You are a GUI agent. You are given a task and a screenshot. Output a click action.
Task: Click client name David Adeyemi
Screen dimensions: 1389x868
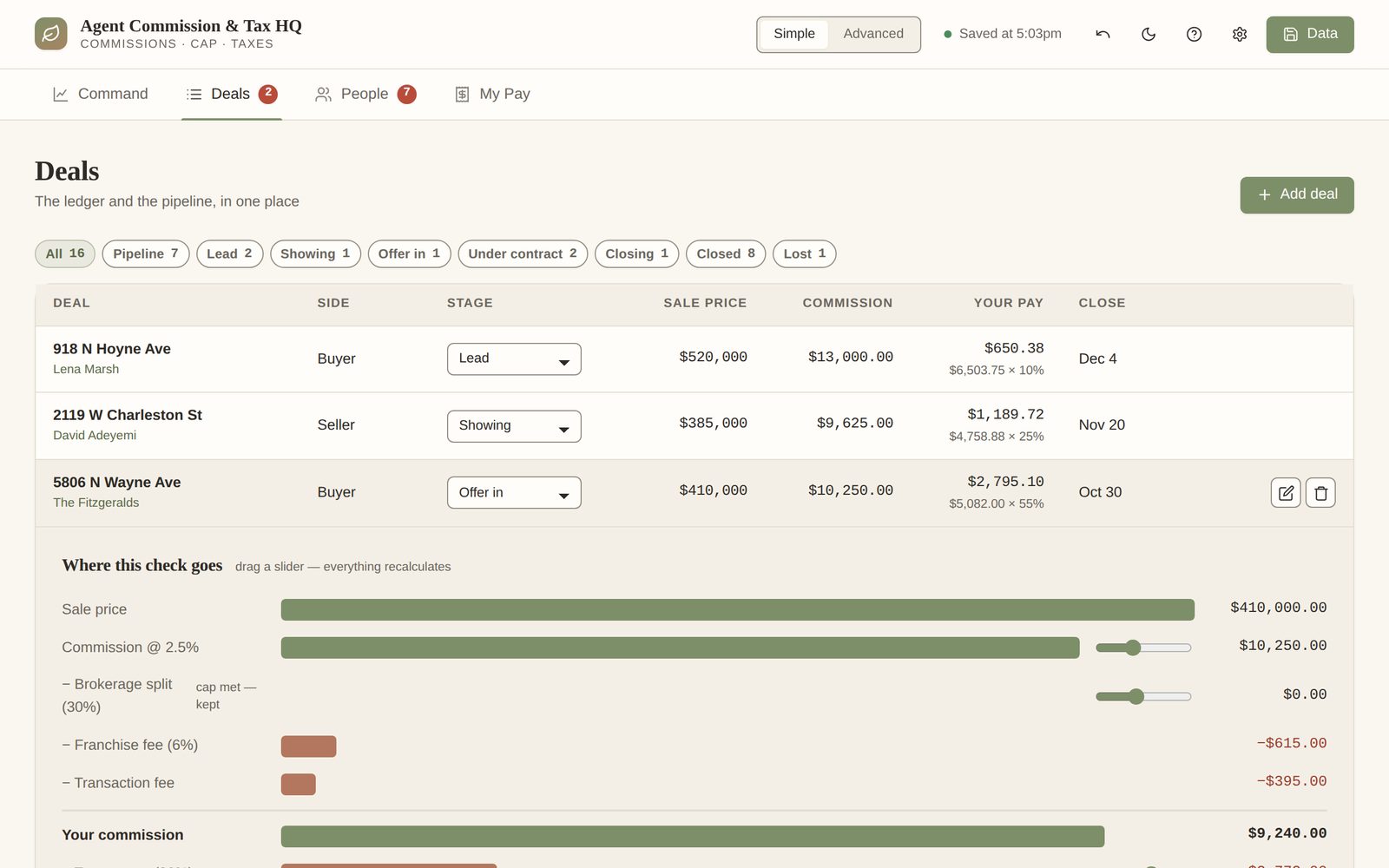click(x=95, y=435)
